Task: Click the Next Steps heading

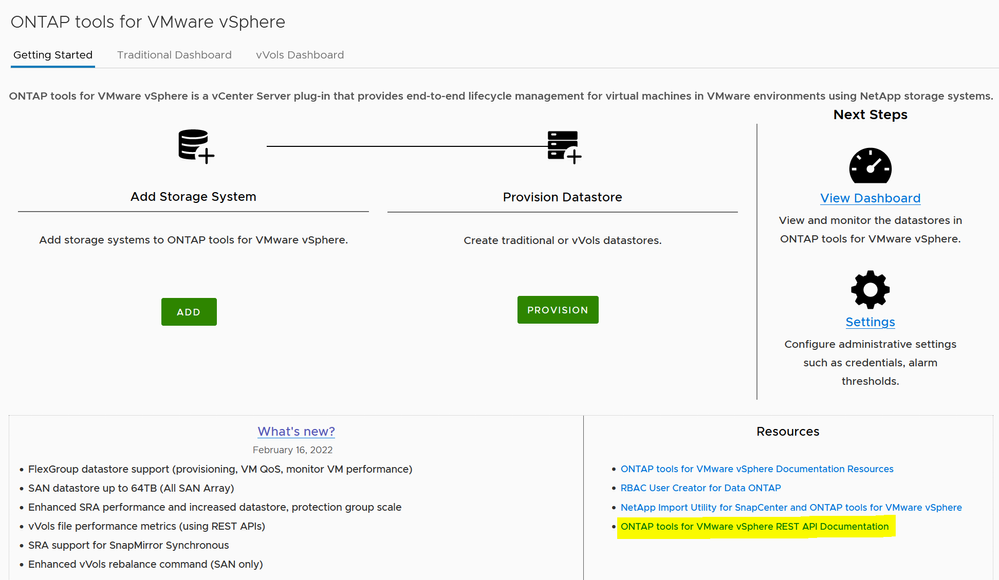Action: tap(870, 115)
